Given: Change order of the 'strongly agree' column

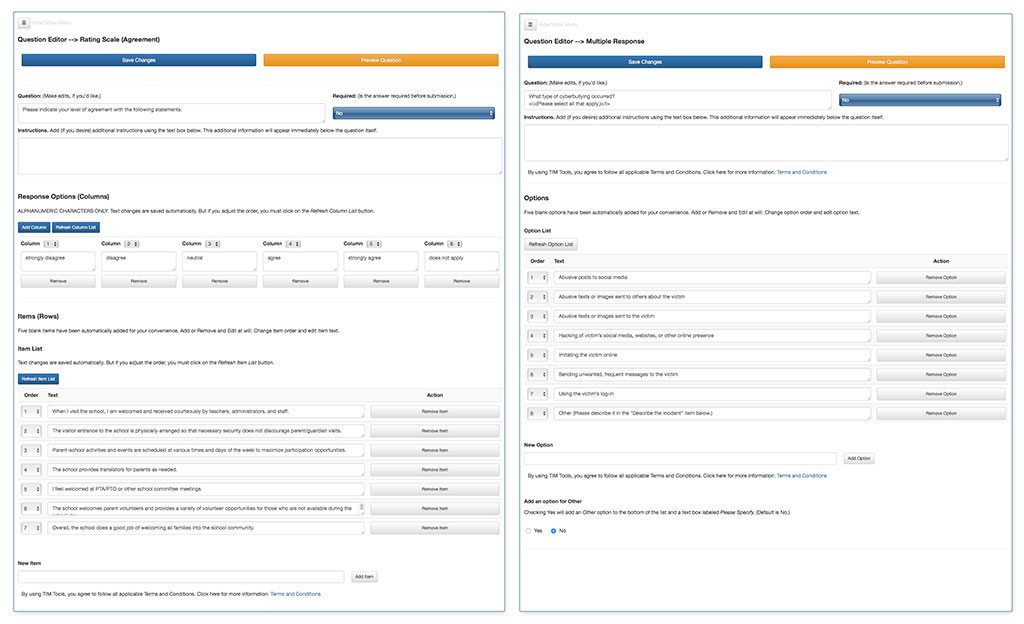Looking at the screenshot, I should click(374, 243).
